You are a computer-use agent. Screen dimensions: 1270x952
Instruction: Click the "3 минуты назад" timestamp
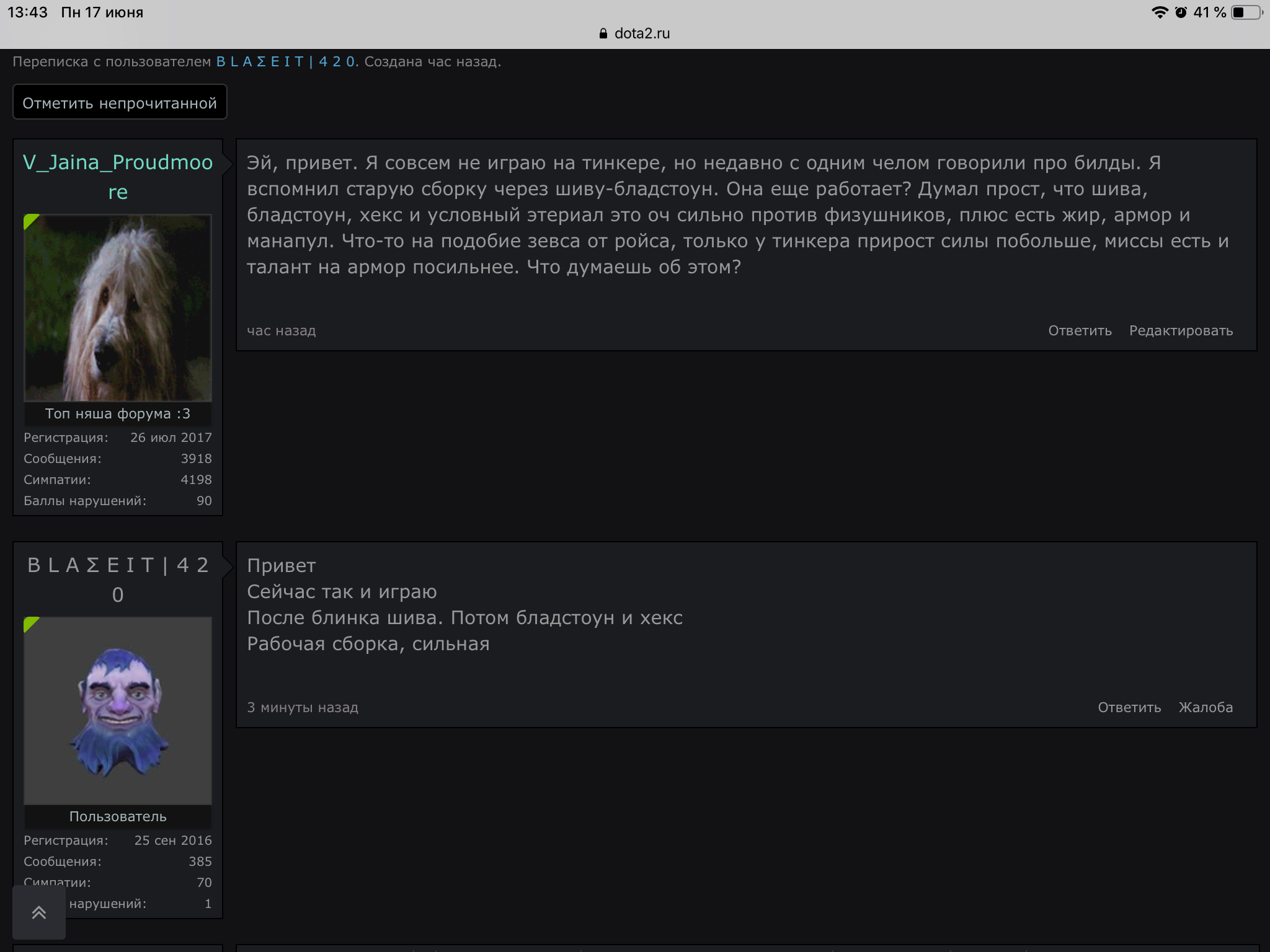tap(303, 708)
